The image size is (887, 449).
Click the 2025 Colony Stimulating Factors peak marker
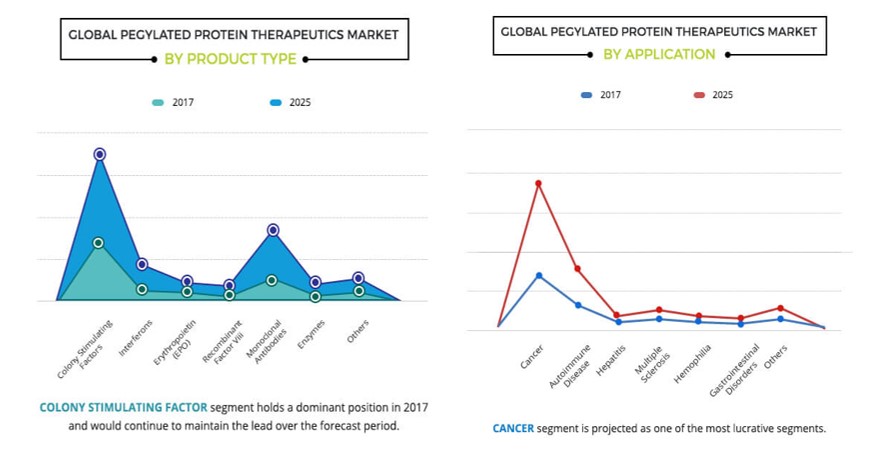[99, 154]
